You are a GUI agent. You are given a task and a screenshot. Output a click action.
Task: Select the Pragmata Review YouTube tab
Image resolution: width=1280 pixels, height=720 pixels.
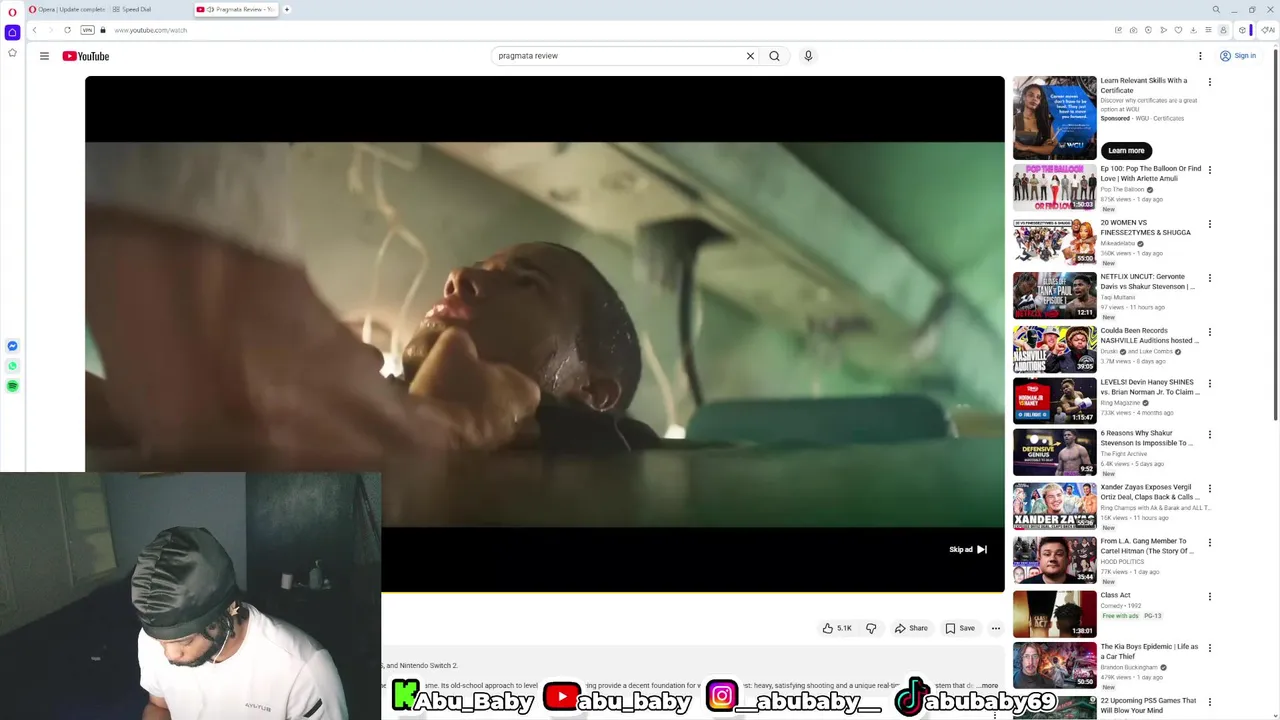pos(236,9)
